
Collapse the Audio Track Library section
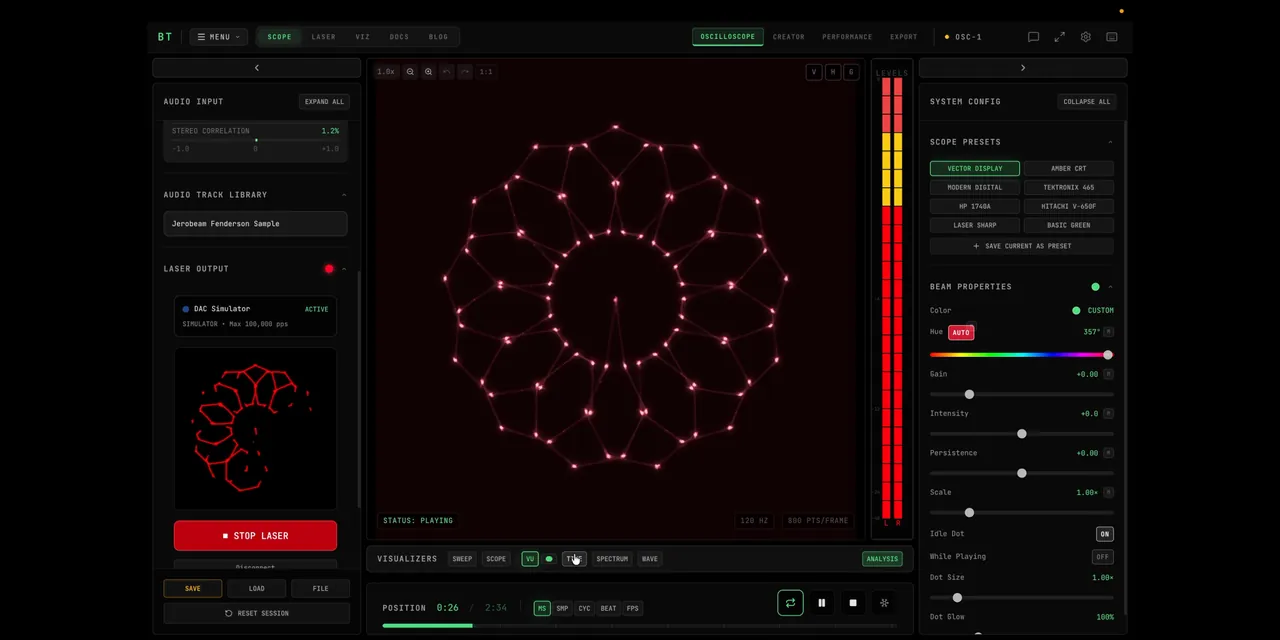[344, 195]
